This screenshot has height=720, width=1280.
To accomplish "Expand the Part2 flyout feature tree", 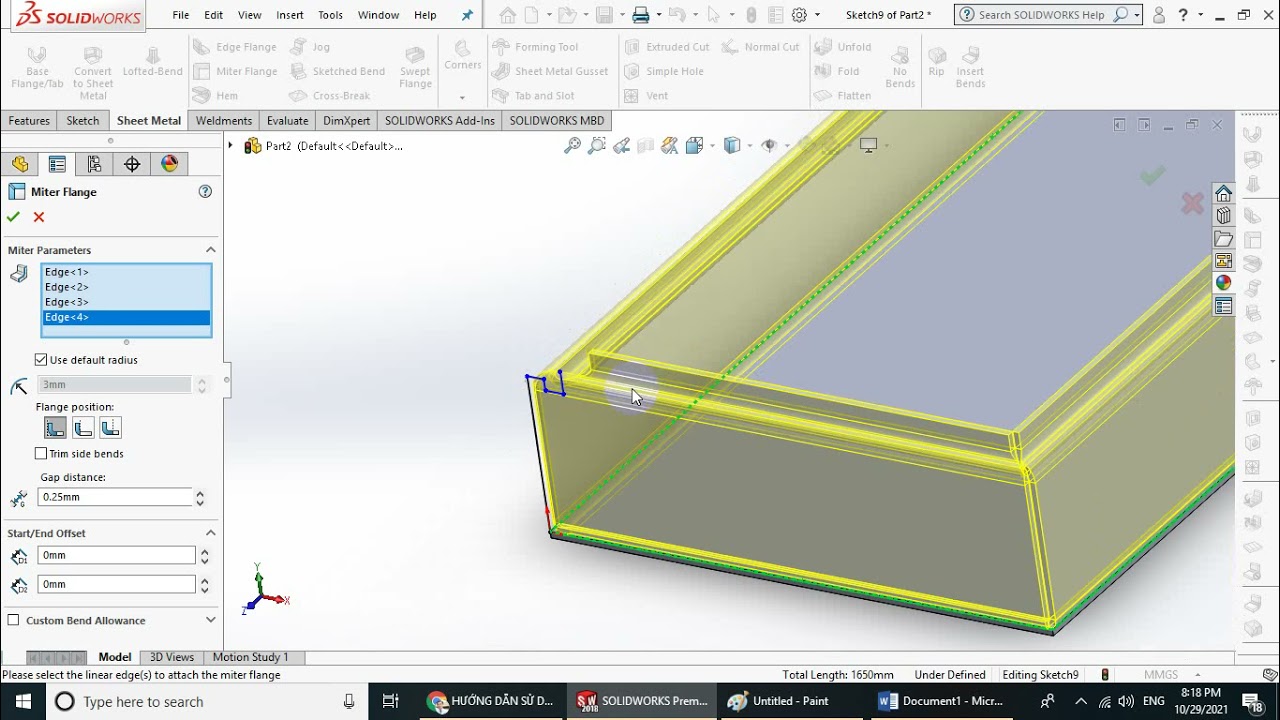I will click(x=231, y=146).
